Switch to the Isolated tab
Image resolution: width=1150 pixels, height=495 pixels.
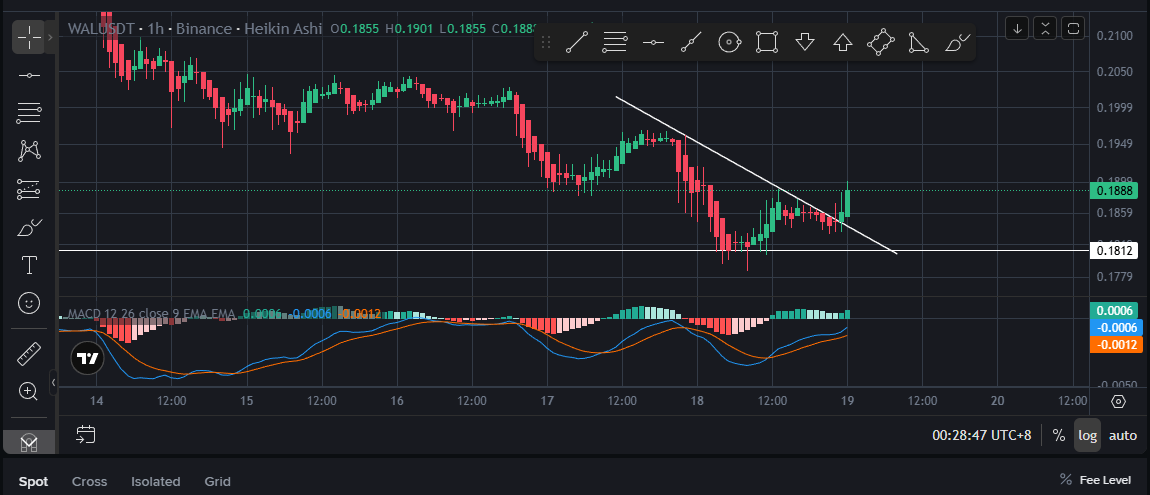155,481
